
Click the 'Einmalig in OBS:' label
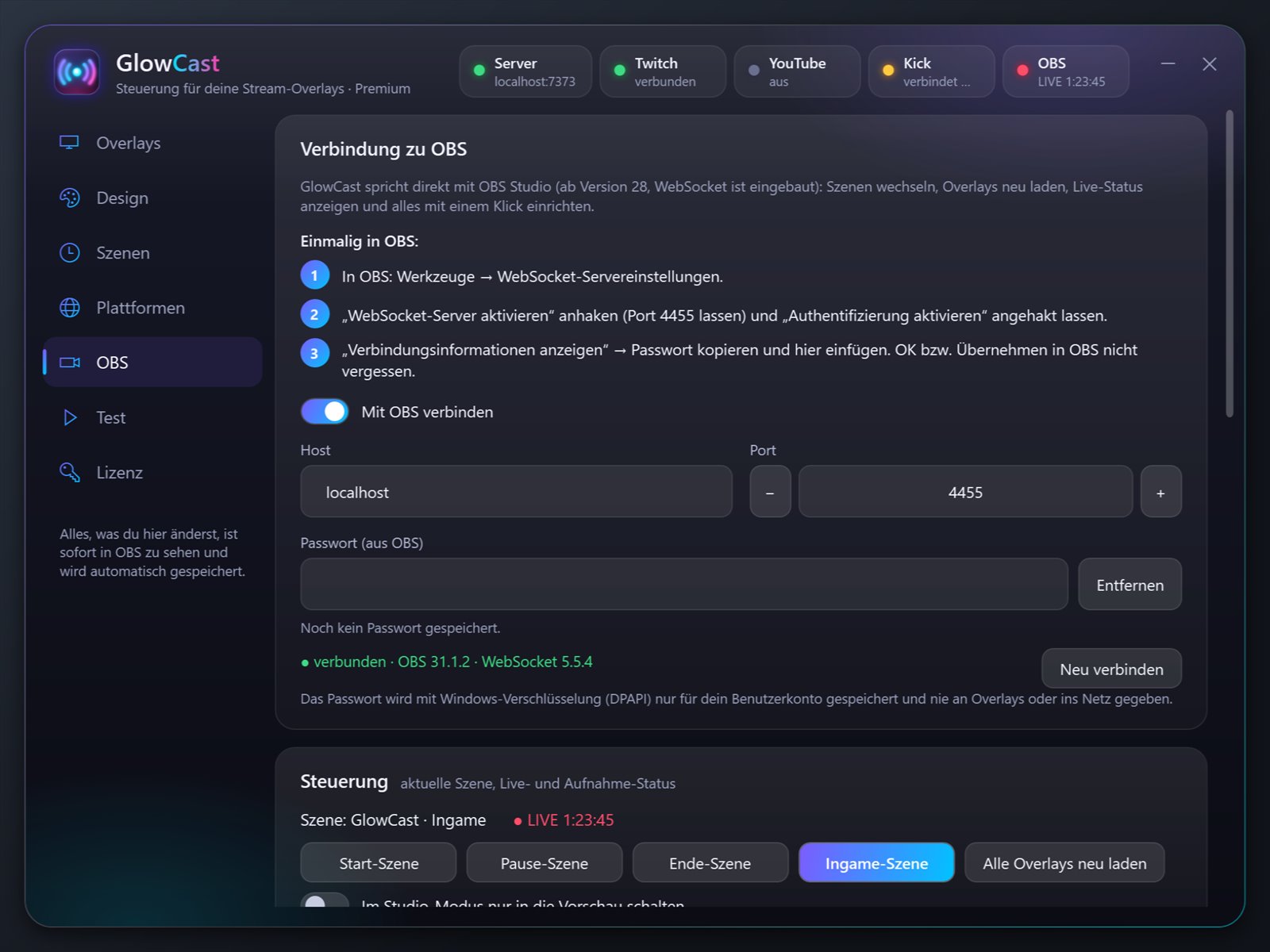(x=359, y=241)
